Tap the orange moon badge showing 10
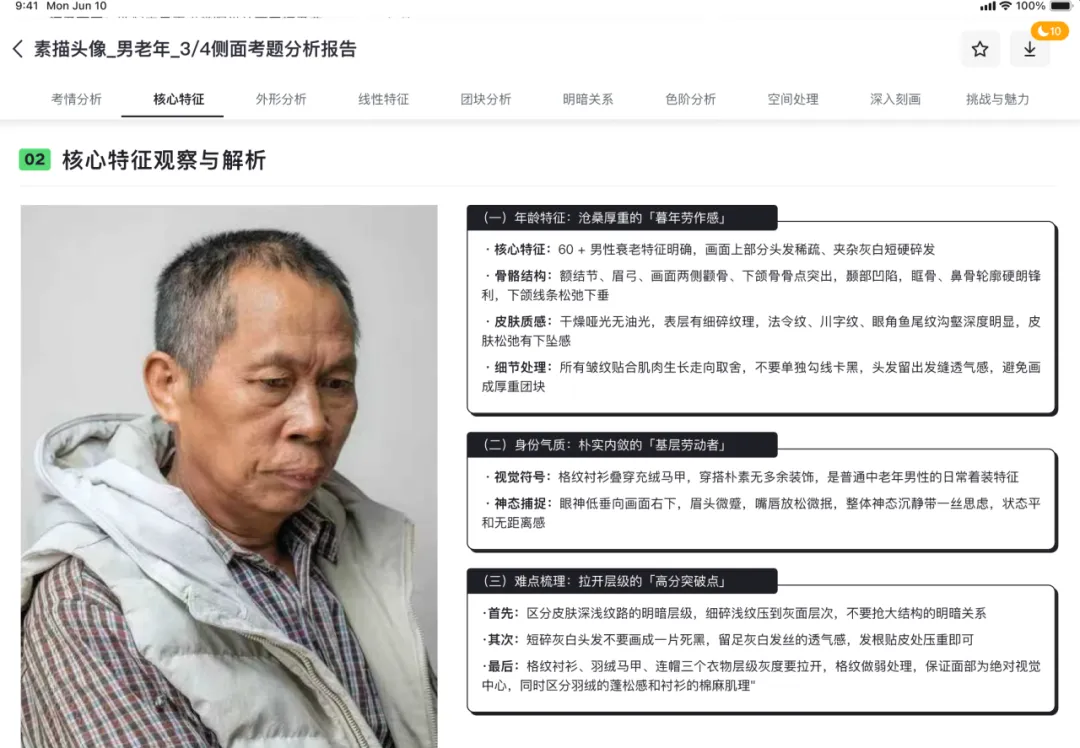1080x748 pixels. pos(1049,31)
